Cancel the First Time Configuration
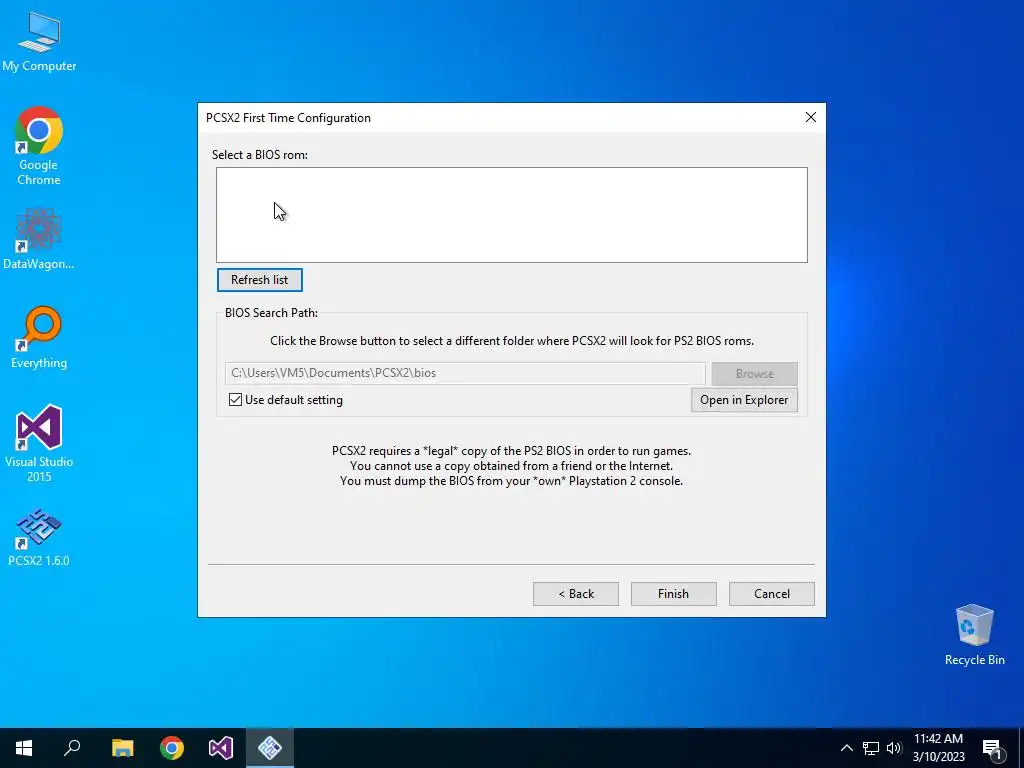The image size is (1024, 768). click(771, 594)
